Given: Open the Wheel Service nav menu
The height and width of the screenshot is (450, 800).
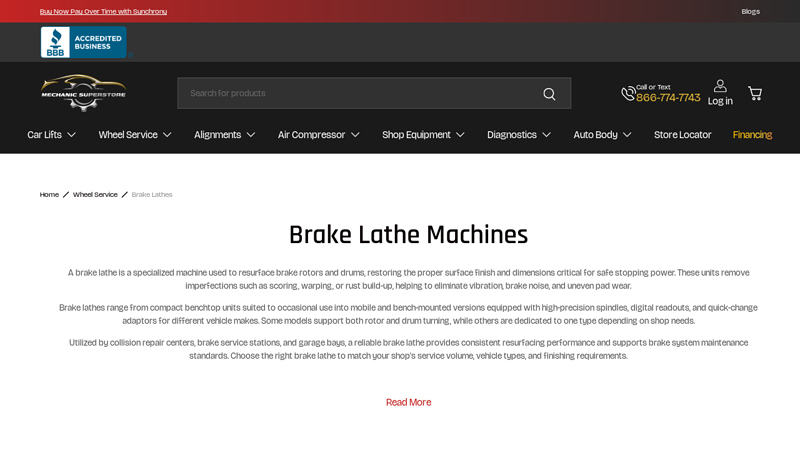Looking at the screenshot, I should click(x=128, y=135).
